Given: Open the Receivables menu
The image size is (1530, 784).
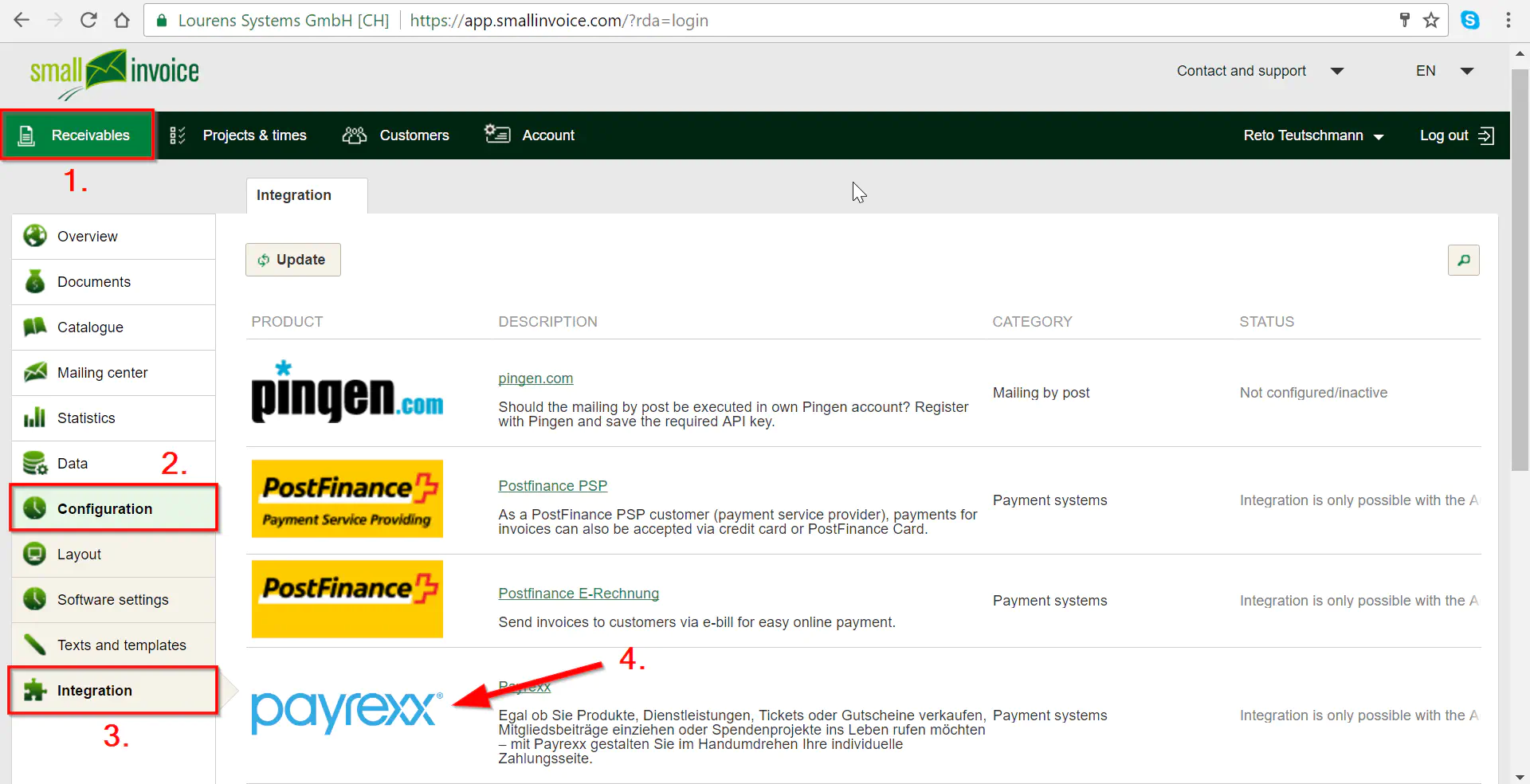Looking at the screenshot, I should pyautogui.click(x=77, y=135).
